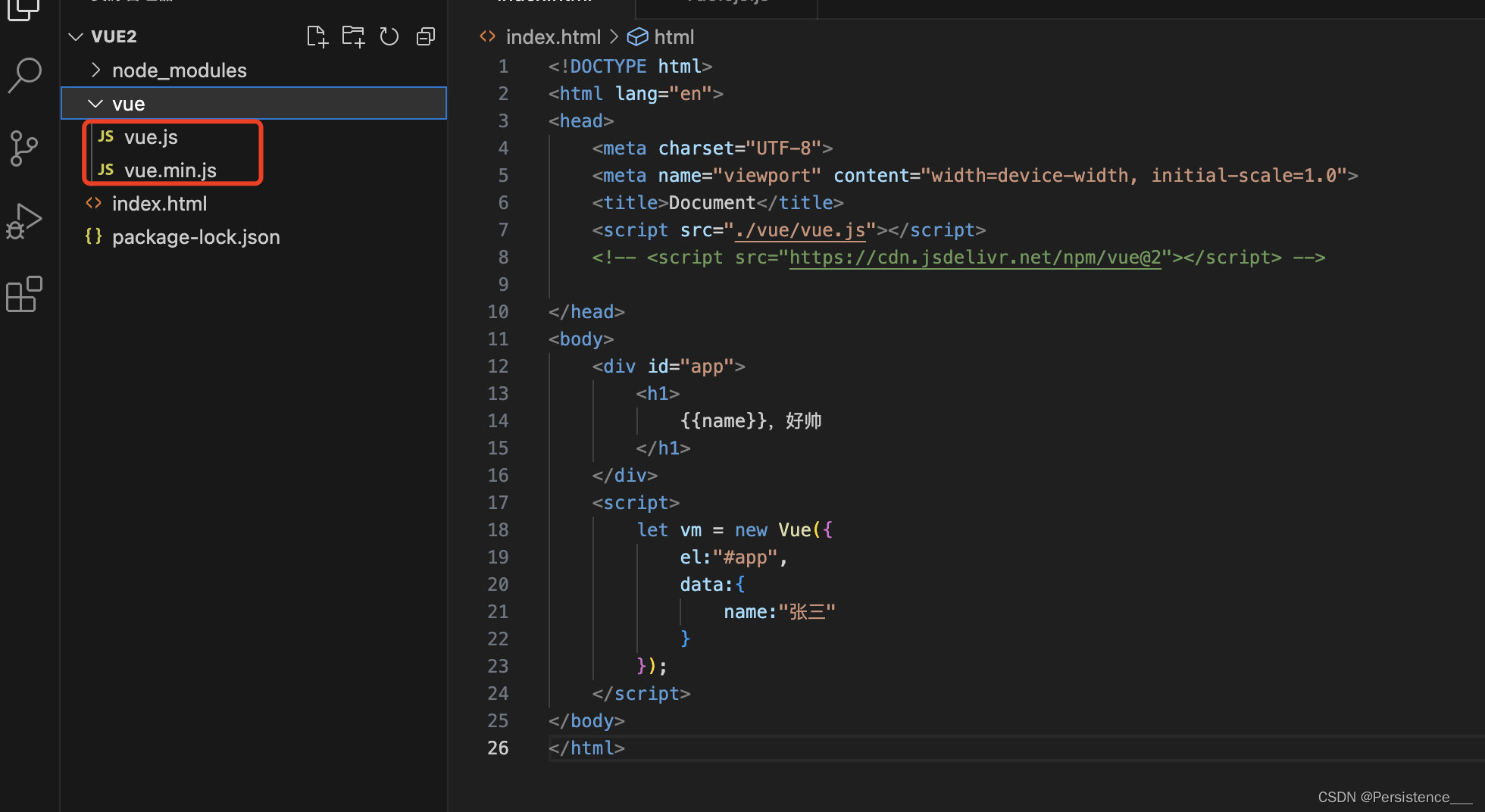Screen dimensions: 1485x812
Task: Open the Run and Debug view
Action: coord(24,221)
